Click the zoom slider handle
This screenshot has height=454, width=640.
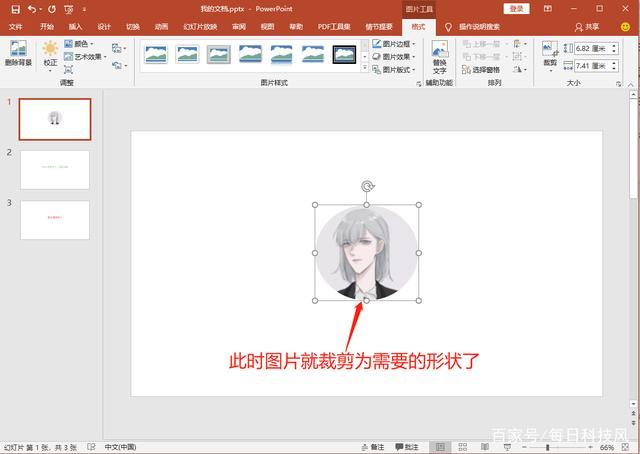[548, 447]
